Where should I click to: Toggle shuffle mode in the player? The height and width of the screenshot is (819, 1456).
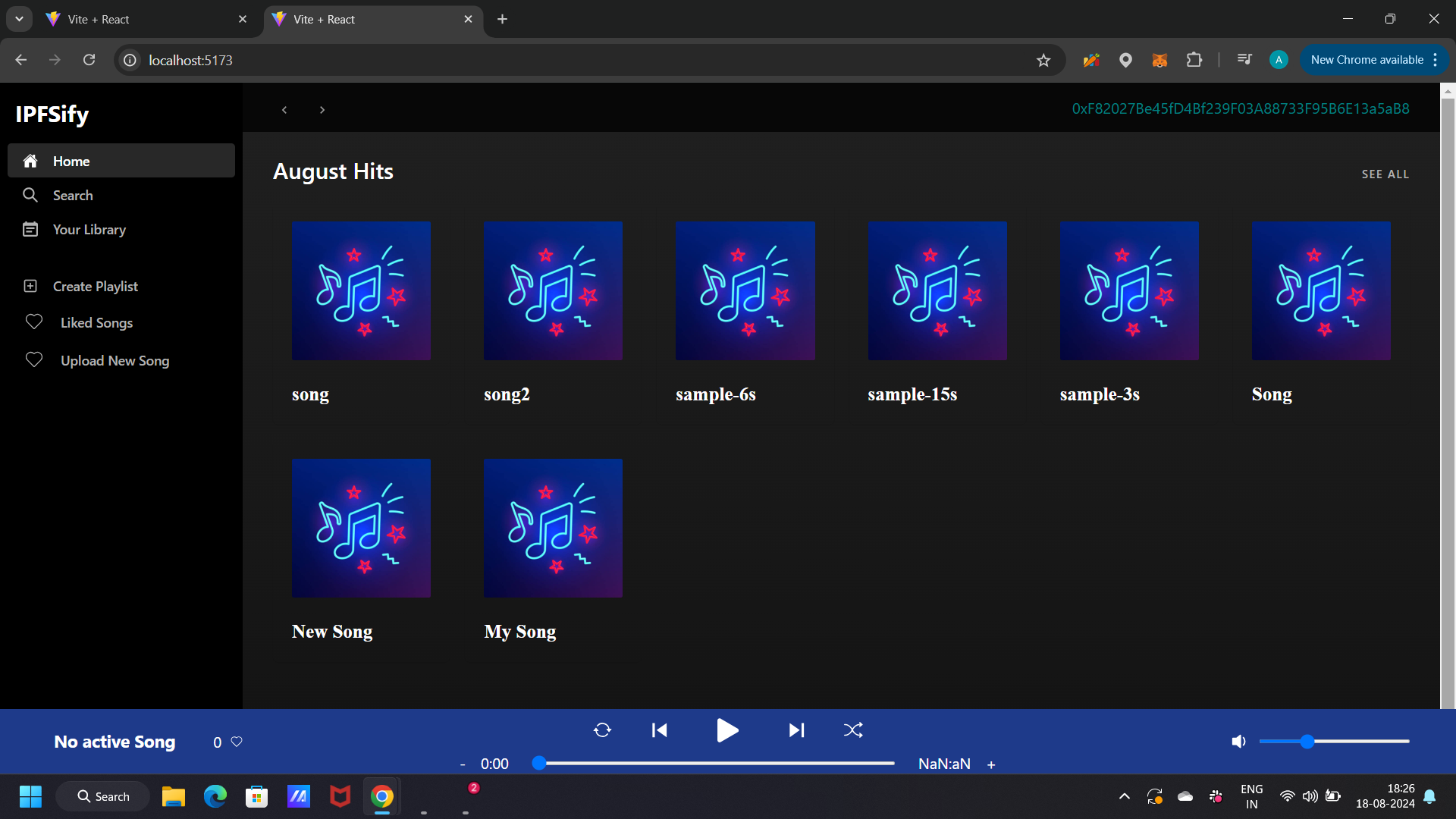pos(853,730)
